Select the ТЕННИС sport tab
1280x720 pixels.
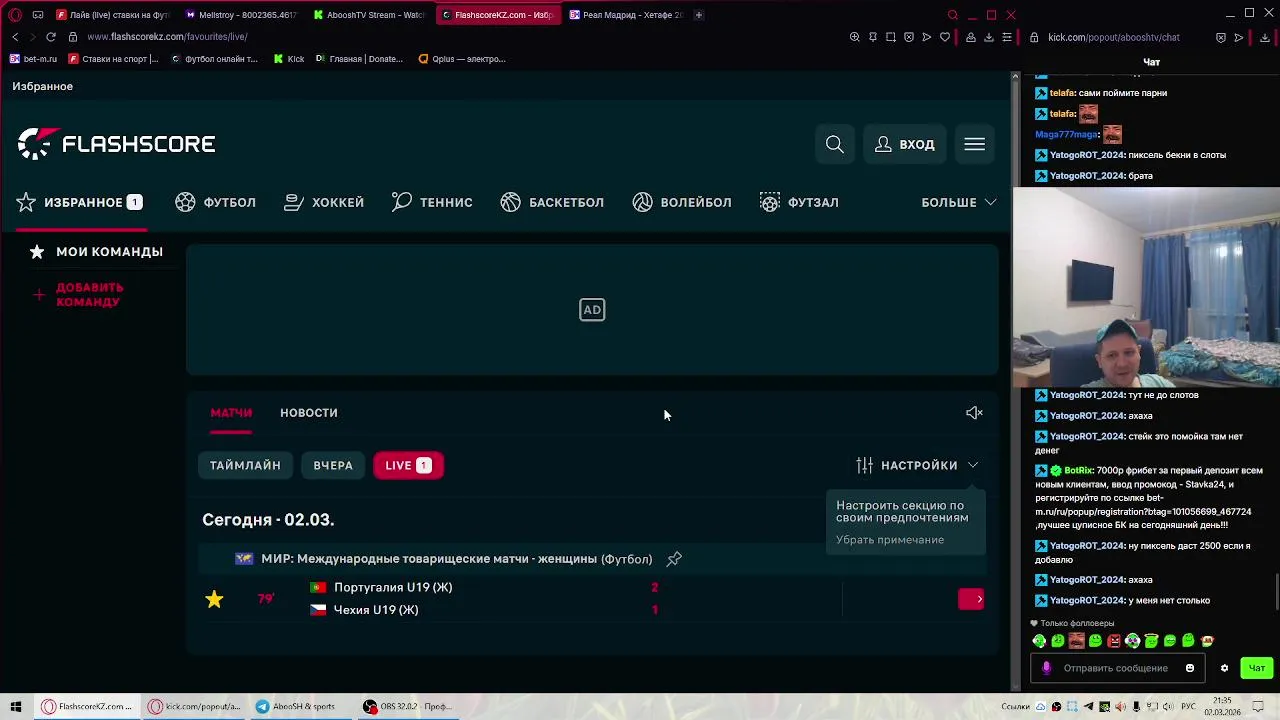point(432,202)
